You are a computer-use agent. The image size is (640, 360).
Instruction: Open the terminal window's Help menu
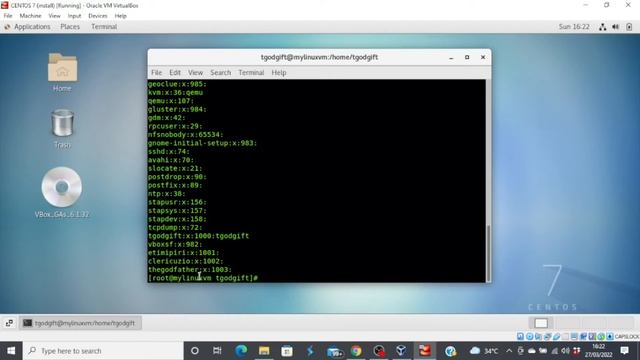pyautogui.click(x=279, y=72)
